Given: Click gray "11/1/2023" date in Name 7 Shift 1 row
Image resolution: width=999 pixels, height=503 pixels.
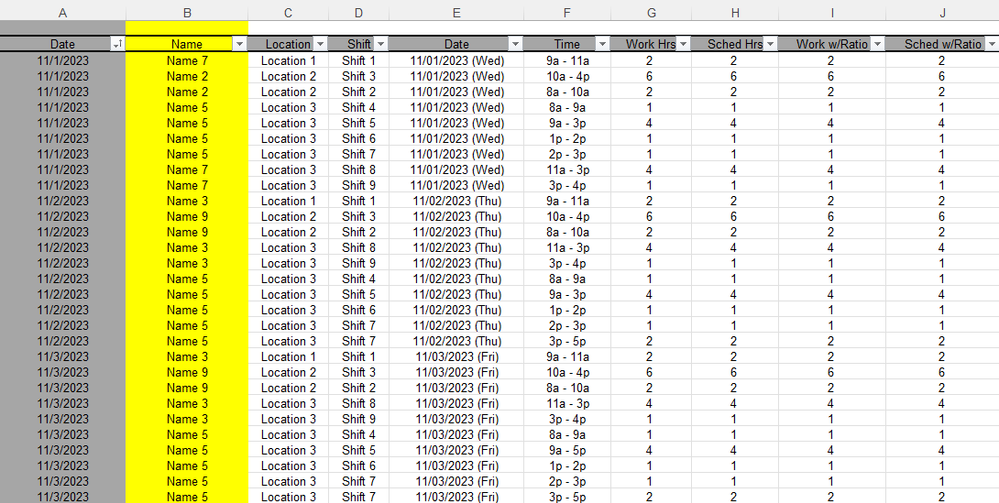Looking at the screenshot, I should [62, 61].
